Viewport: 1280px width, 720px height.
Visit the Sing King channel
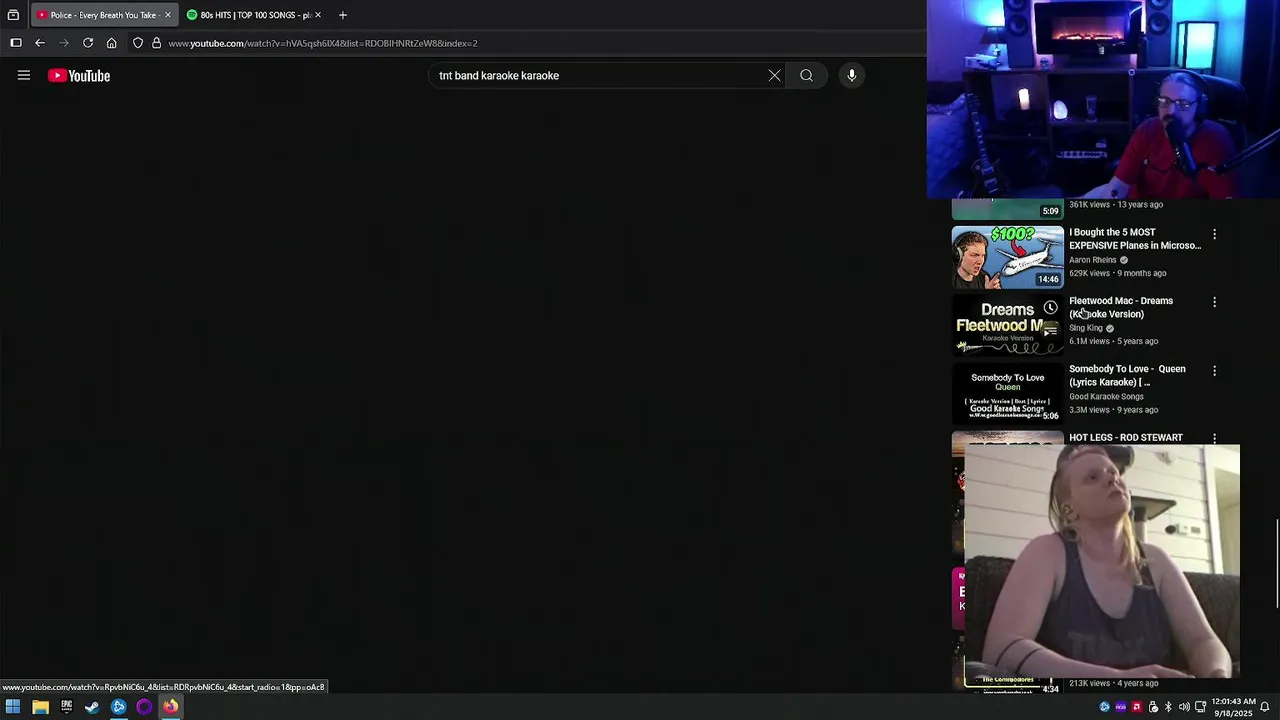point(1086,328)
